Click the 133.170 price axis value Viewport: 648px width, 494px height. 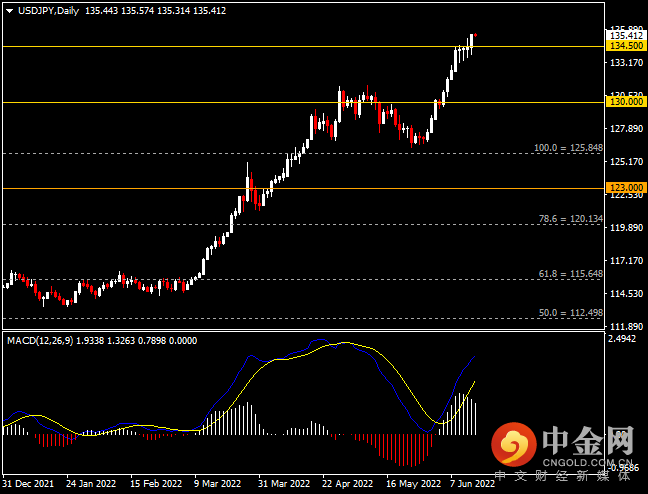coord(627,62)
